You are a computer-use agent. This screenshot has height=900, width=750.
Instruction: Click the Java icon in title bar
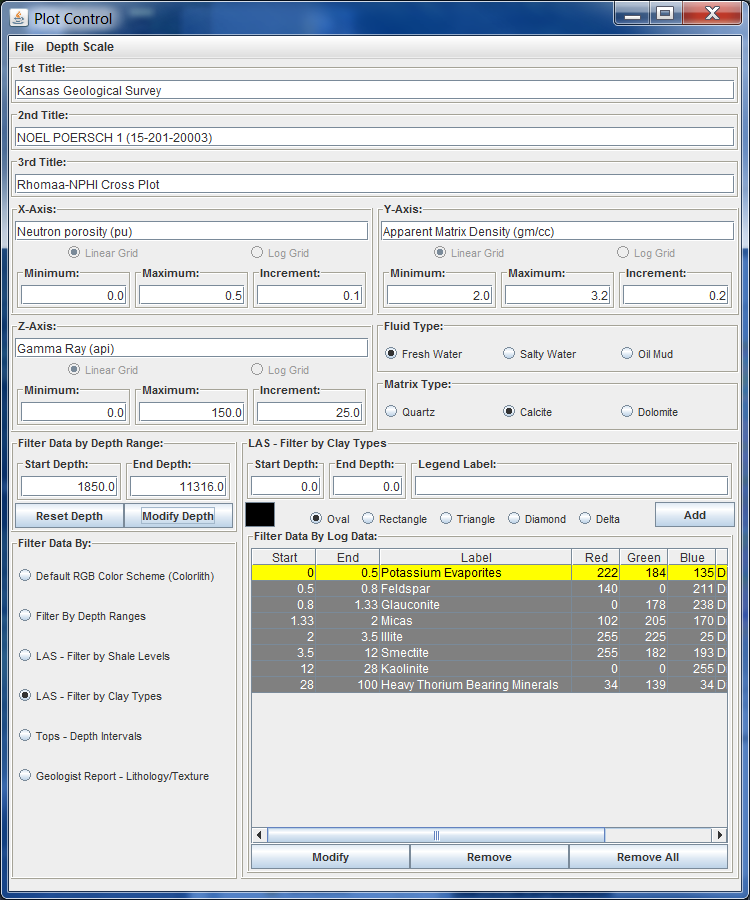18,18
